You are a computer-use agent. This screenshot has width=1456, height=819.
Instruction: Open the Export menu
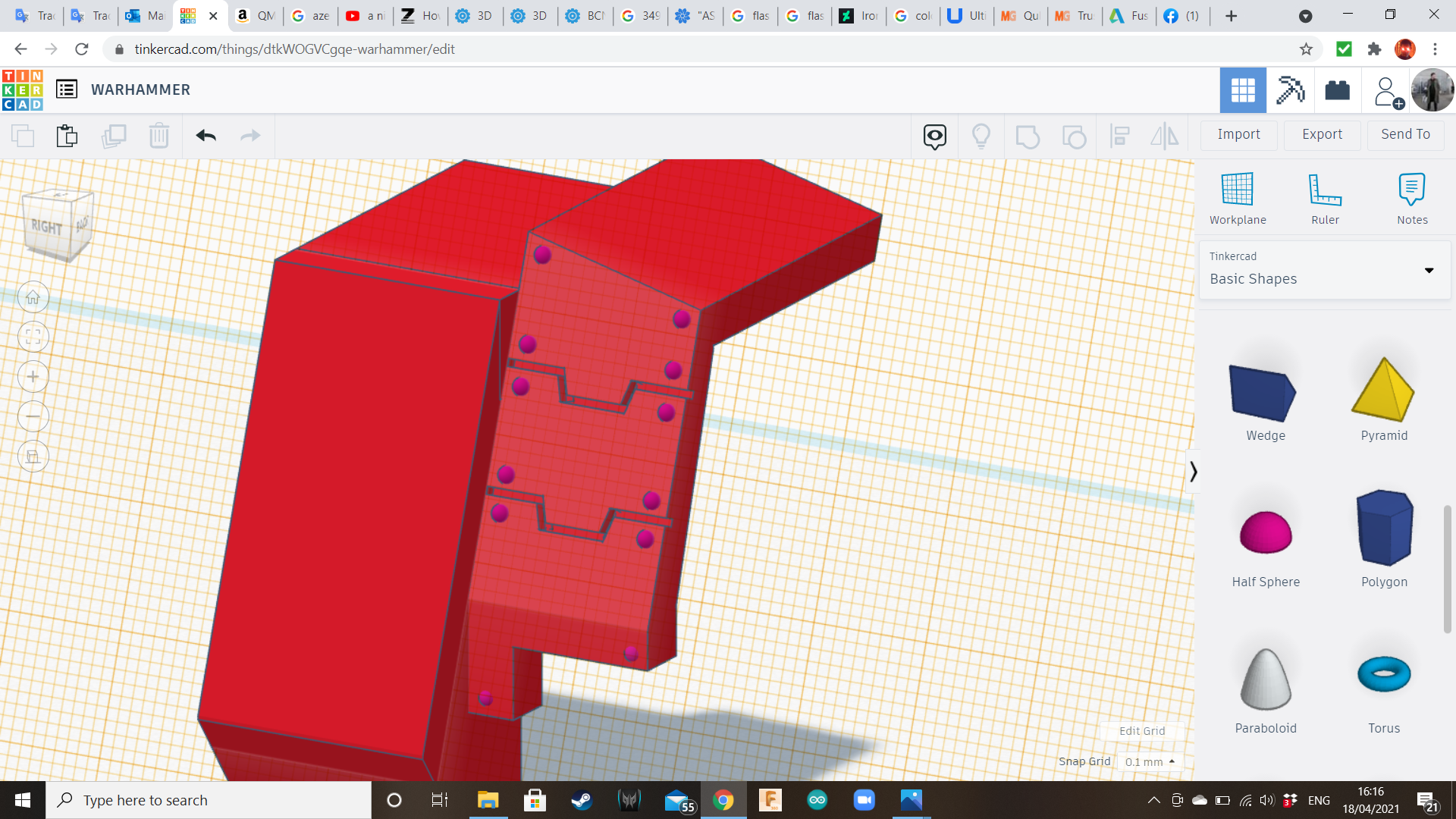click(1322, 134)
